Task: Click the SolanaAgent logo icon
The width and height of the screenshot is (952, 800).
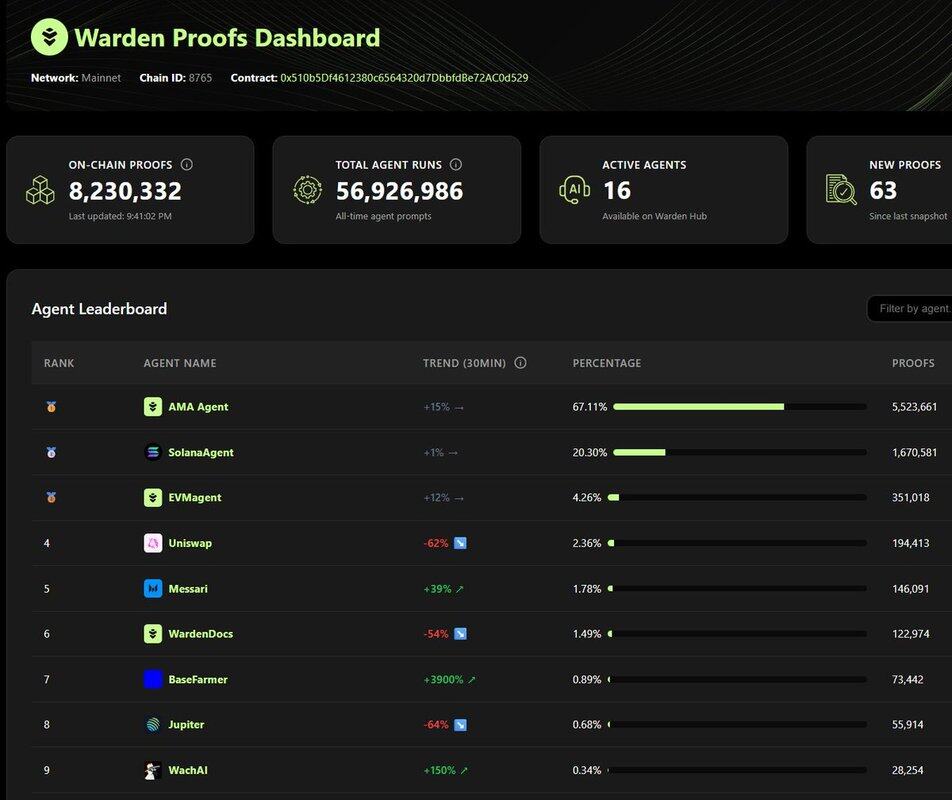Action: coord(152,452)
